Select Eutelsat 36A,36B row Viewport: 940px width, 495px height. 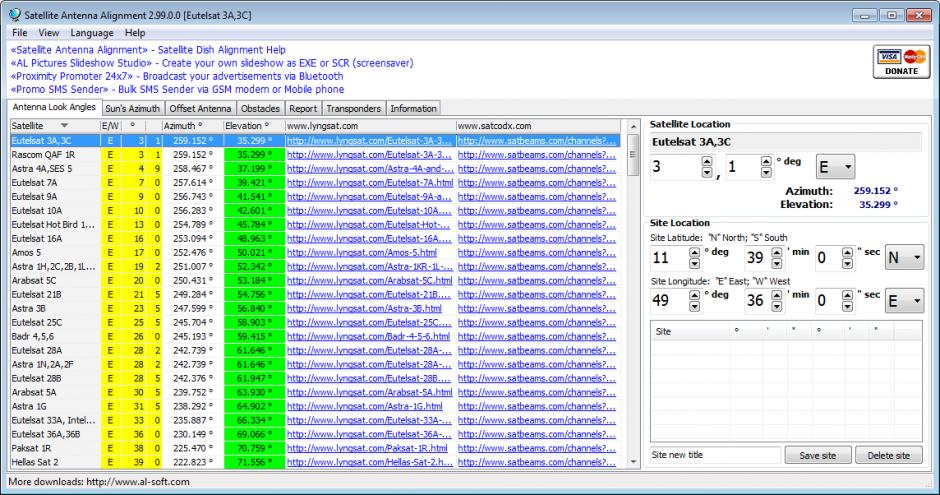click(315, 434)
